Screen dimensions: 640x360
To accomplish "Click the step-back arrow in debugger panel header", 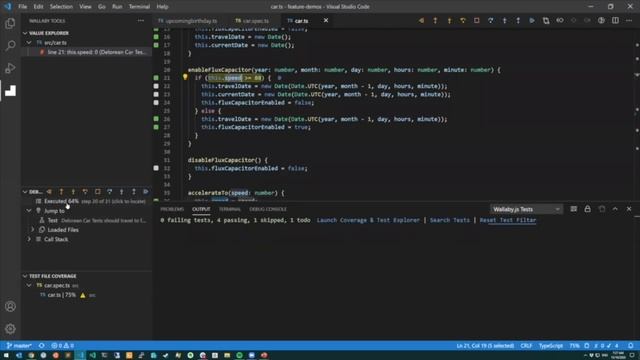I will (49, 191).
